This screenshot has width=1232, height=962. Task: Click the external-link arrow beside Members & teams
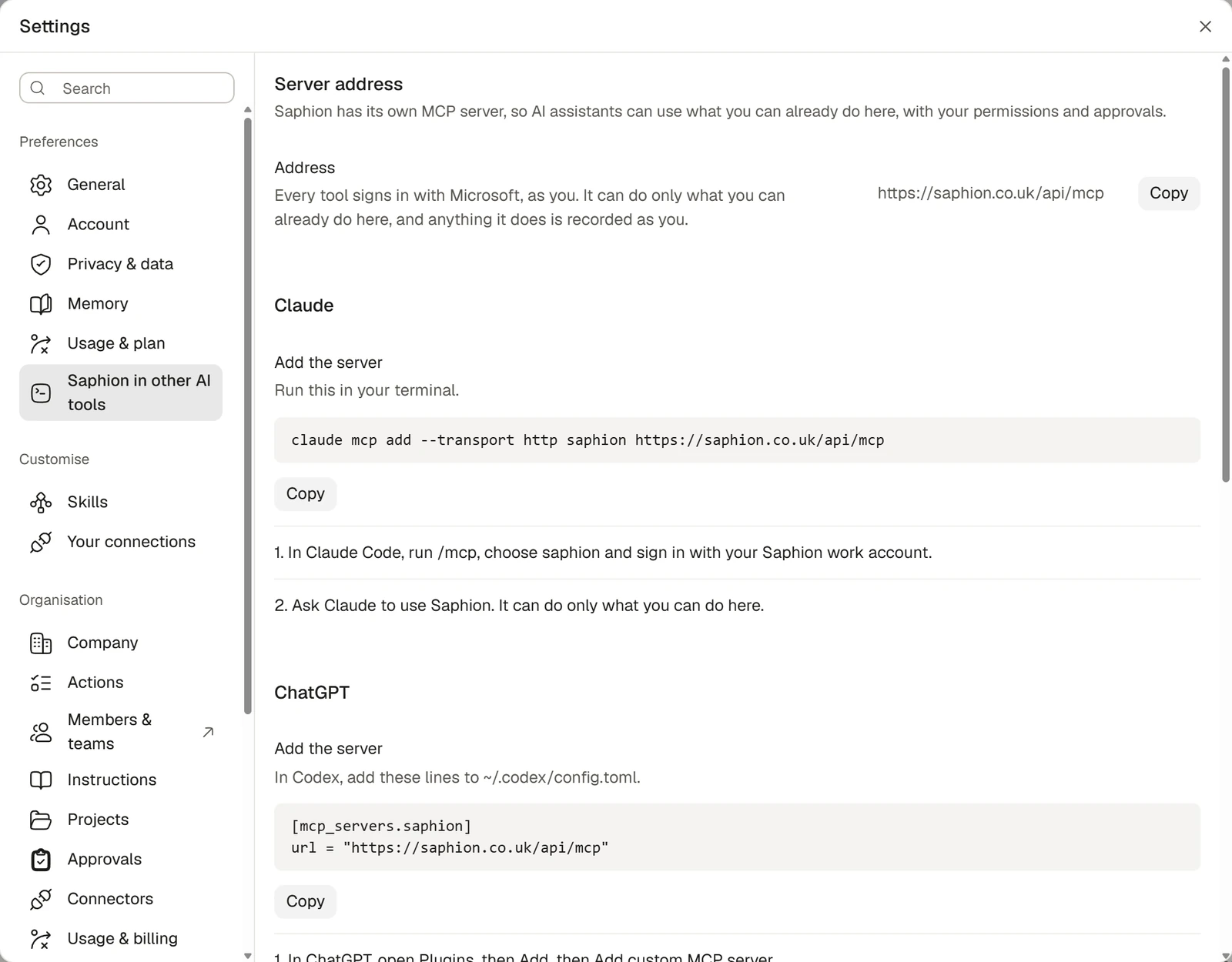(x=208, y=732)
